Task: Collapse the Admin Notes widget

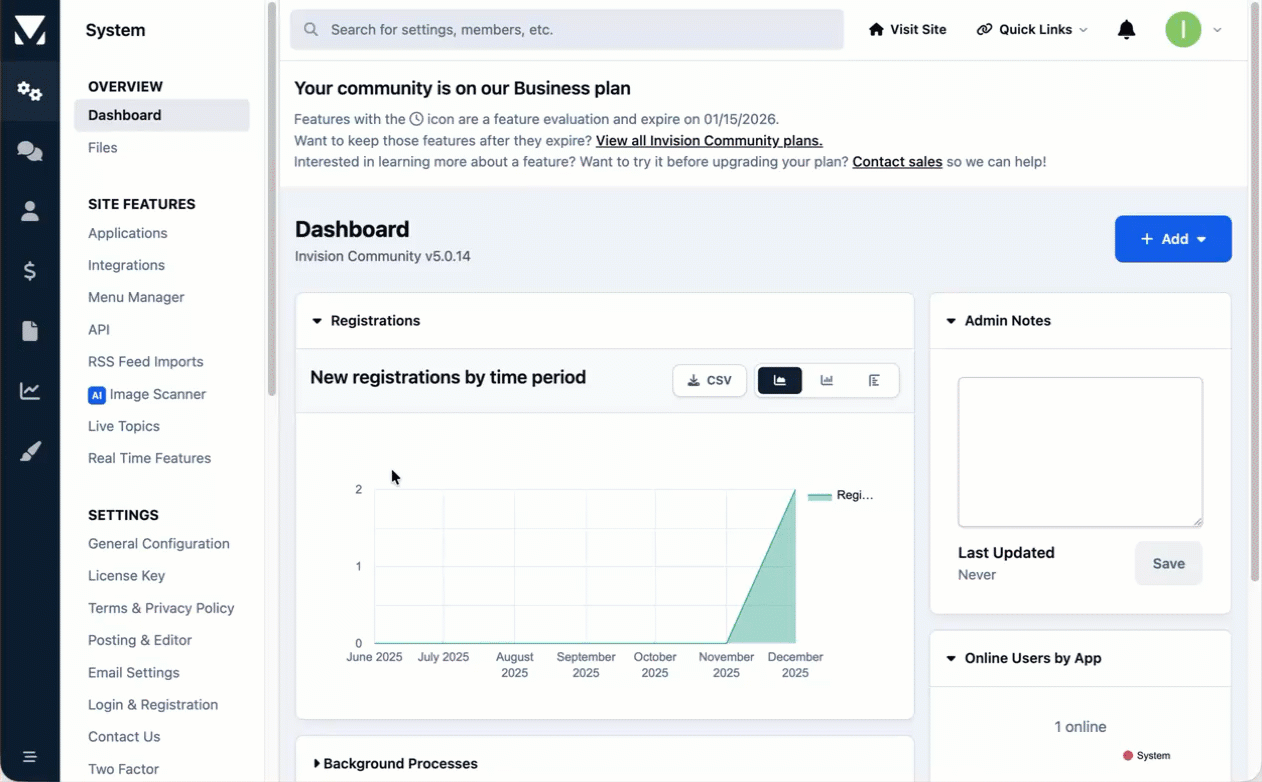Action: point(951,321)
